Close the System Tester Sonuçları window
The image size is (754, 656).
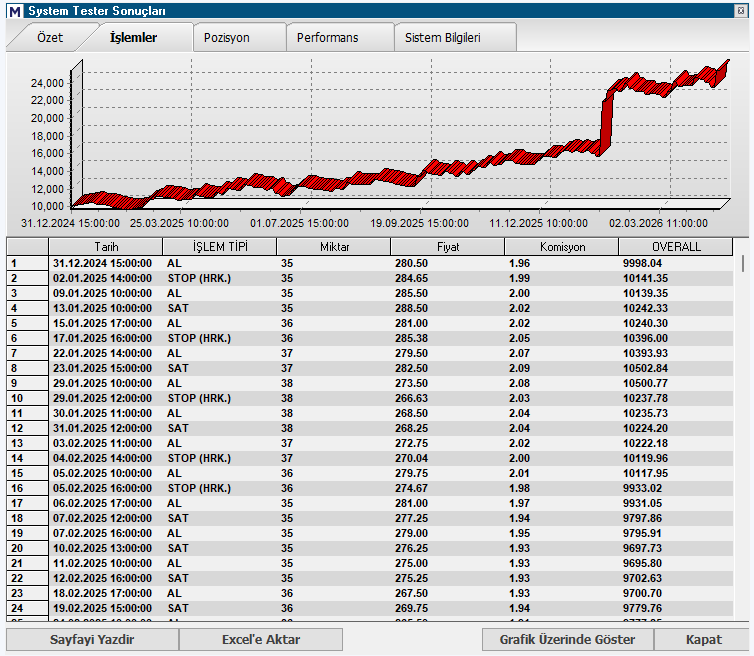point(741,11)
